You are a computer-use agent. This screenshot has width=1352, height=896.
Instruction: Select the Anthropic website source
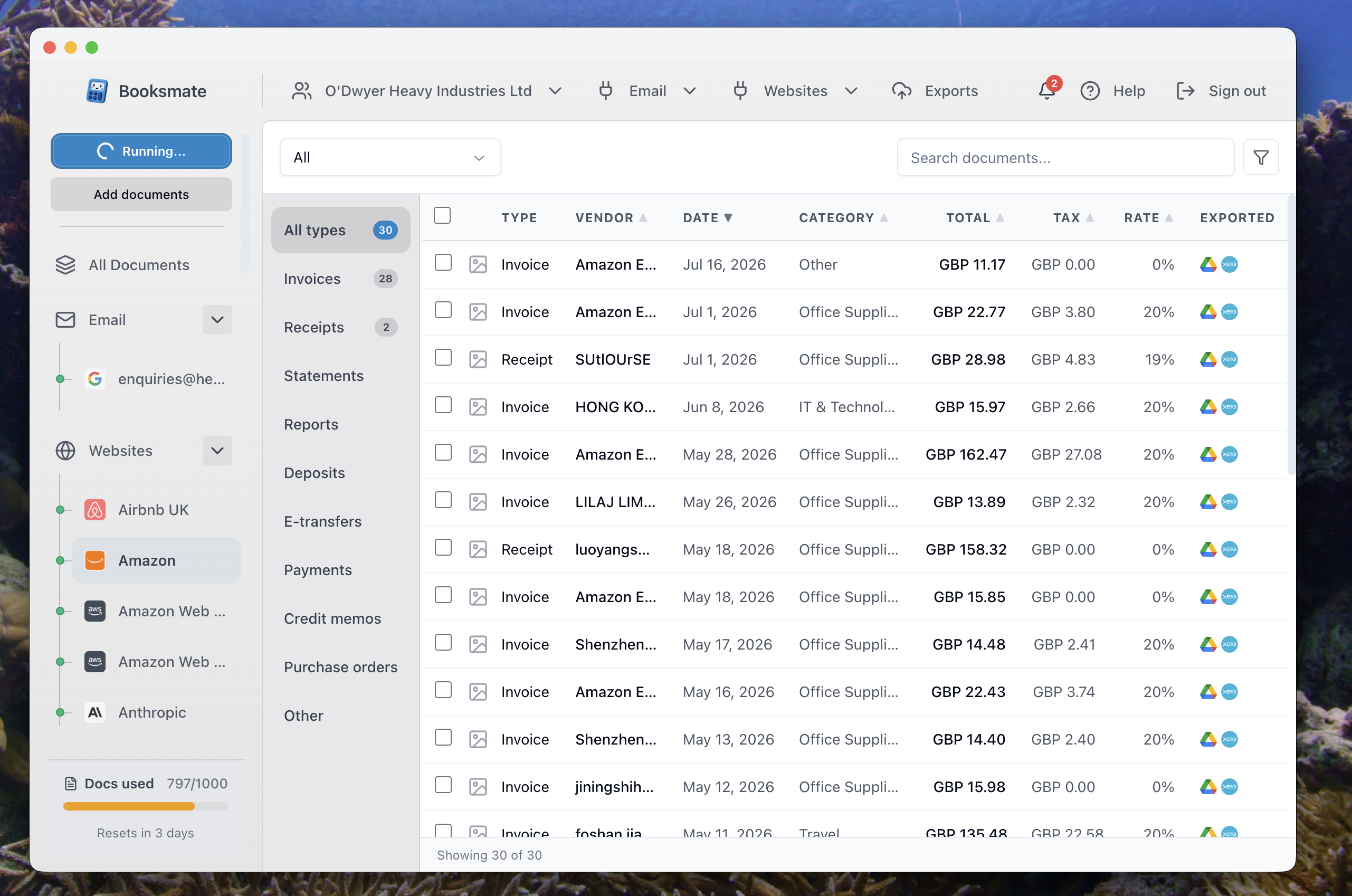point(151,712)
